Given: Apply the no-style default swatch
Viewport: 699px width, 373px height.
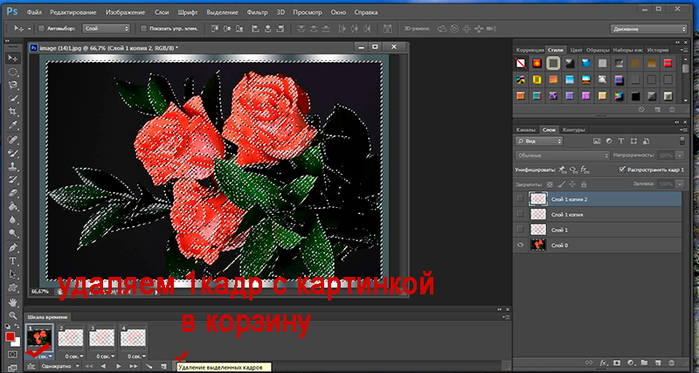Looking at the screenshot, I should 520,63.
